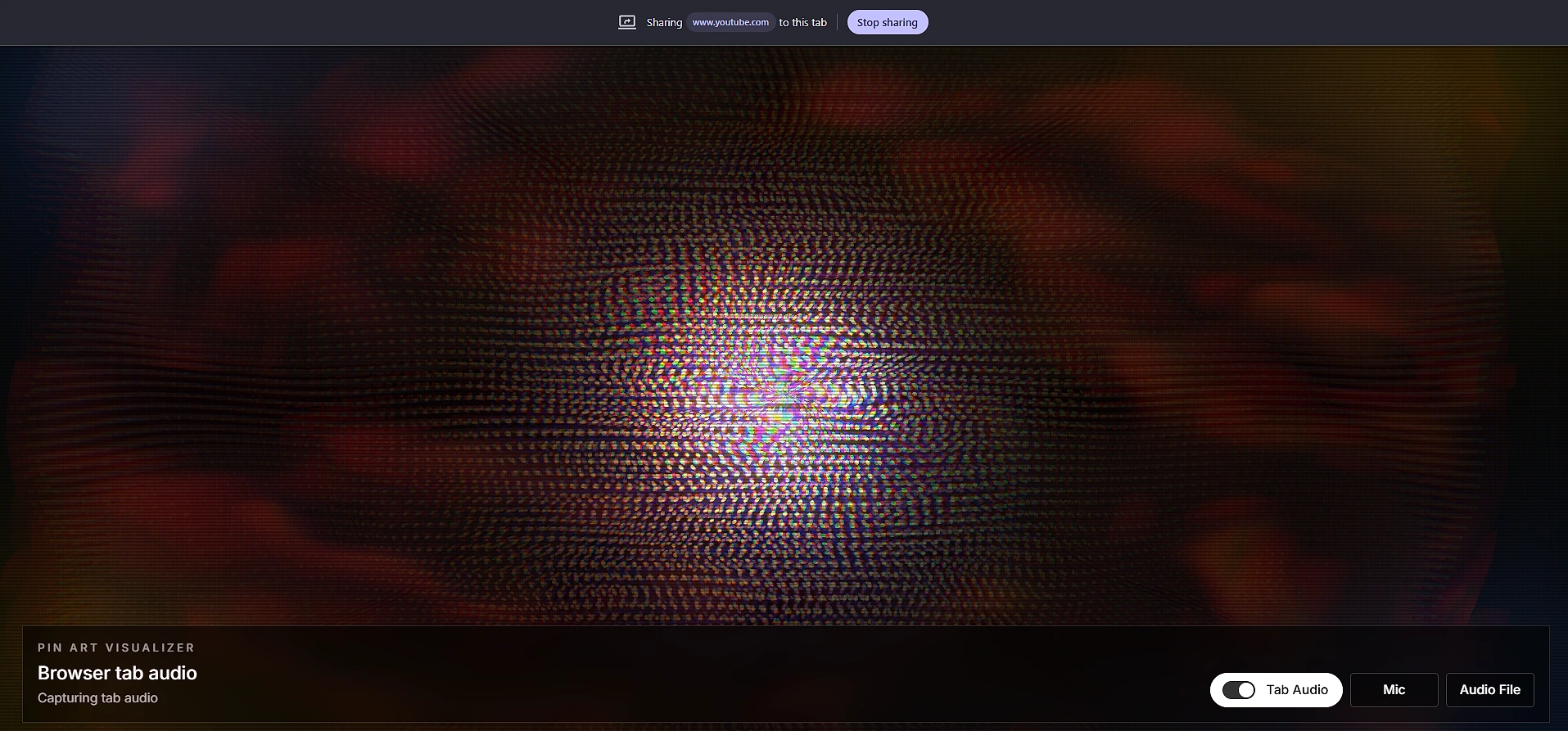Screen dimensions: 1568x731
Task: Click the Capturing tab audio status text
Action: pyautogui.click(x=97, y=698)
